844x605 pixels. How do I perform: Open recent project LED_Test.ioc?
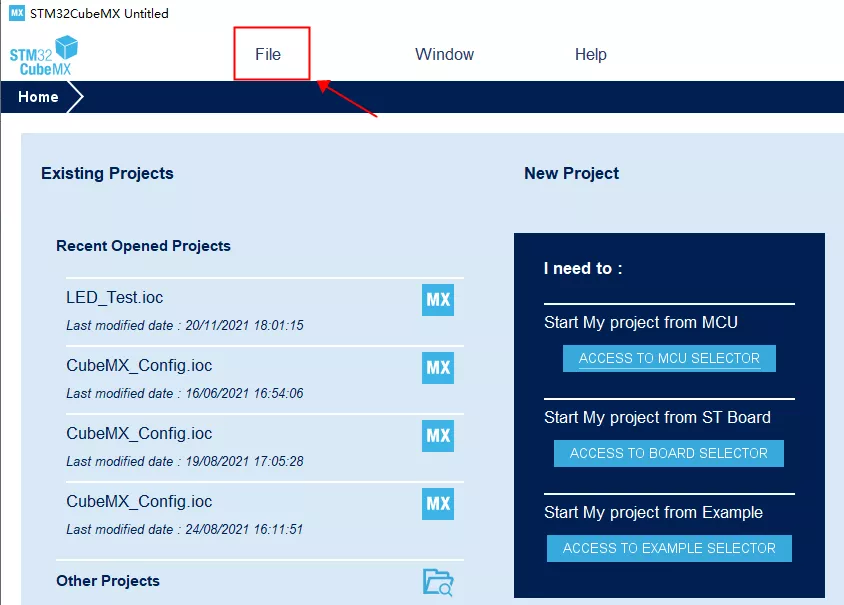(115, 298)
